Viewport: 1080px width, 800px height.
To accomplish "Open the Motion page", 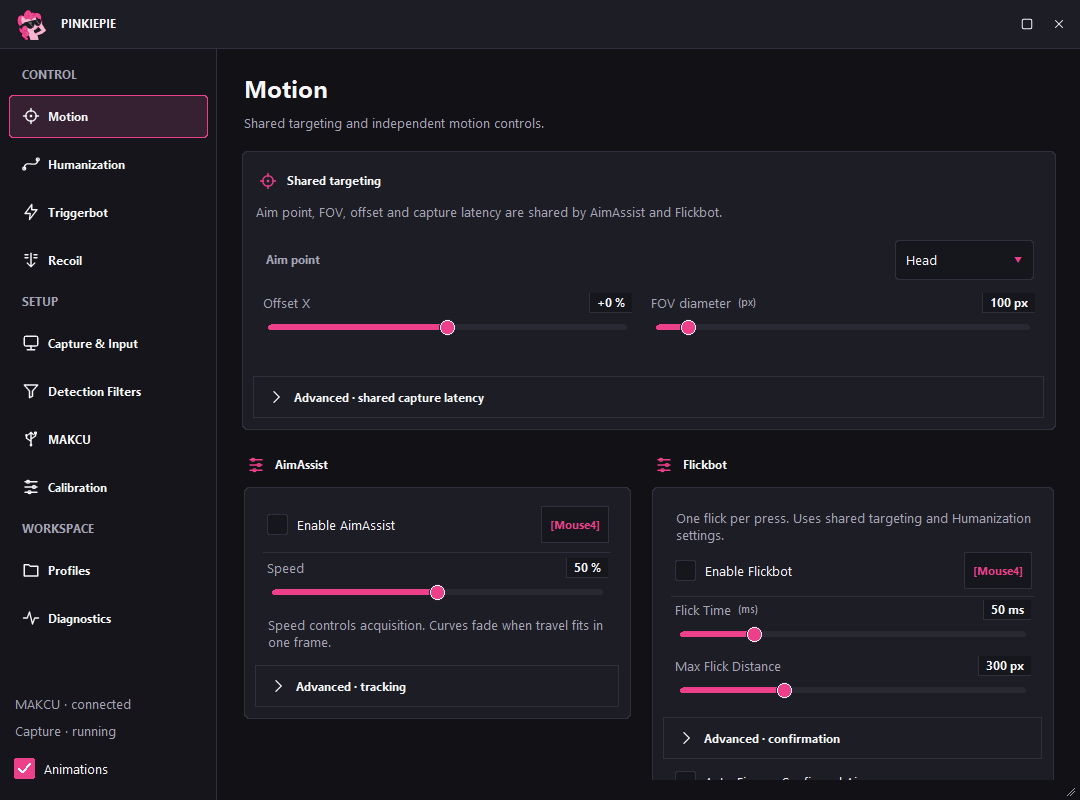I will (108, 116).
